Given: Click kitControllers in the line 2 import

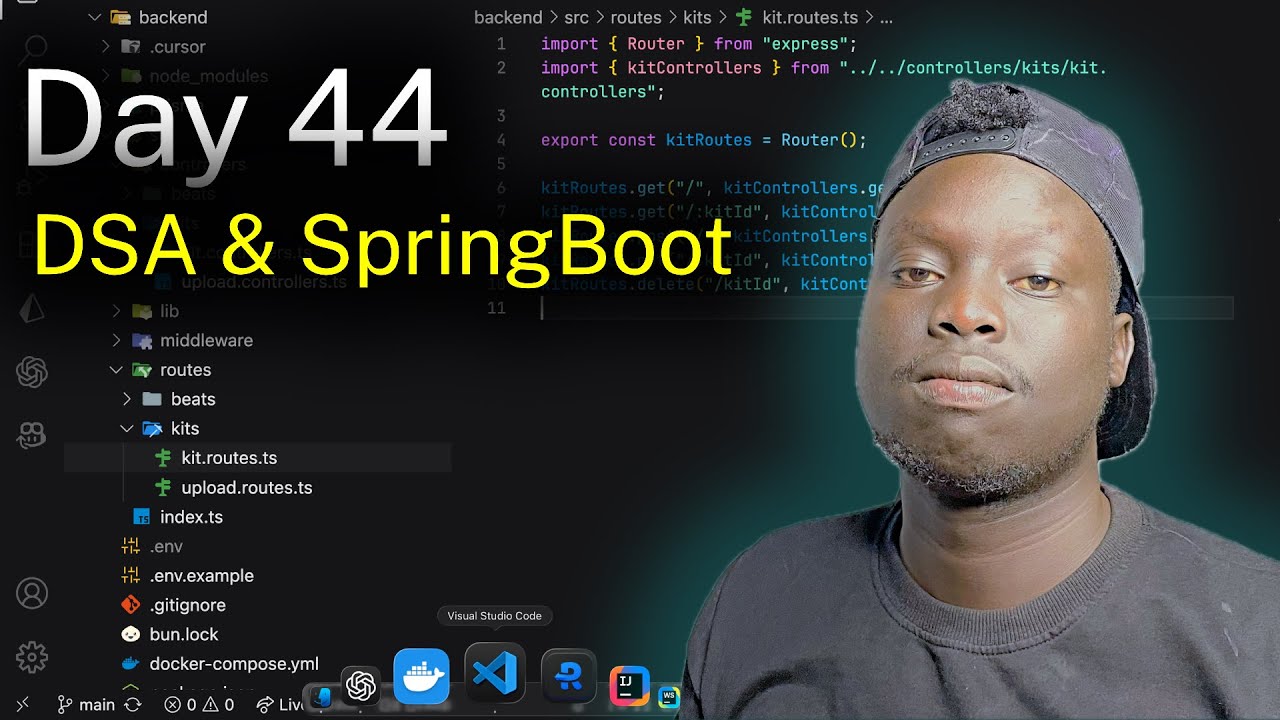Looking at the screenshot, I should pos(694,68).
